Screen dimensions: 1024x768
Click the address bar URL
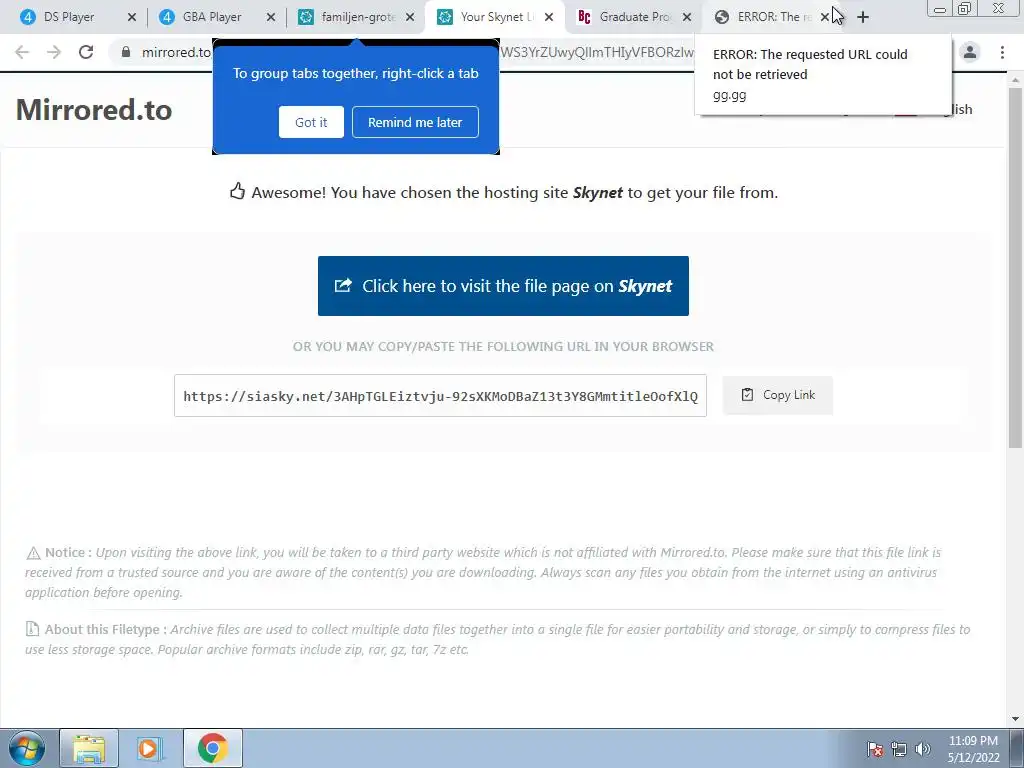[x=176, y=52]
